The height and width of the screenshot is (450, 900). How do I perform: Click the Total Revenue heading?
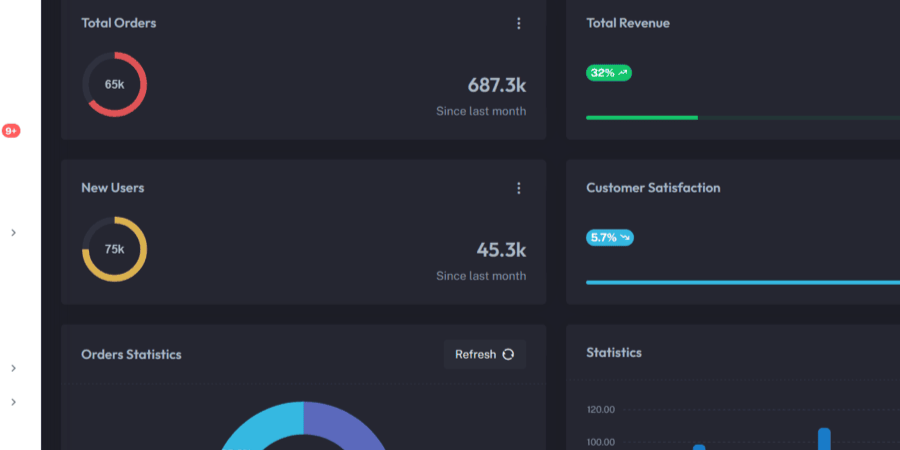click(628, 23)
